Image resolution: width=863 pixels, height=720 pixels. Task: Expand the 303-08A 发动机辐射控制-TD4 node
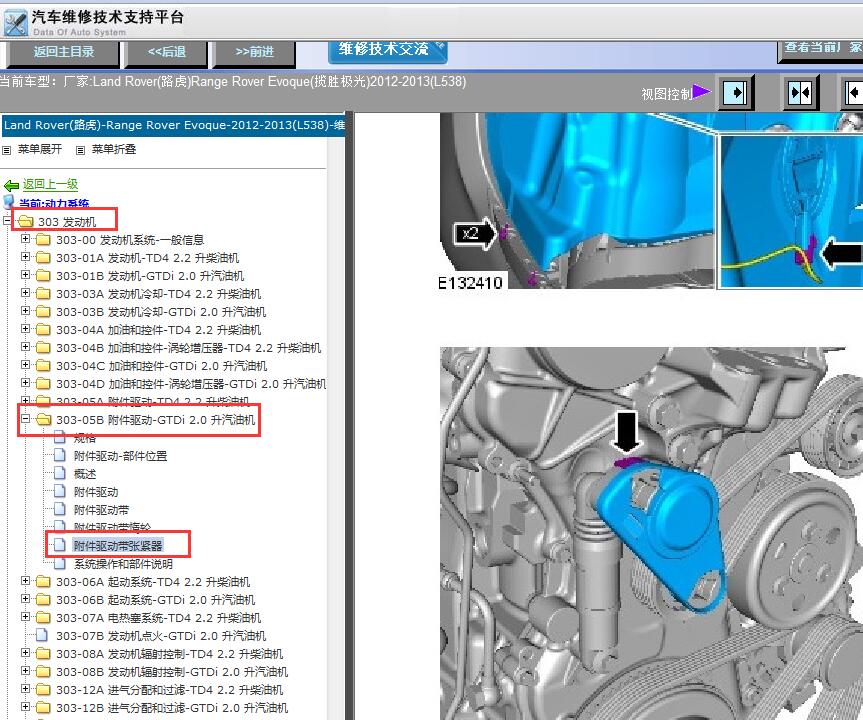coord(25,653)
